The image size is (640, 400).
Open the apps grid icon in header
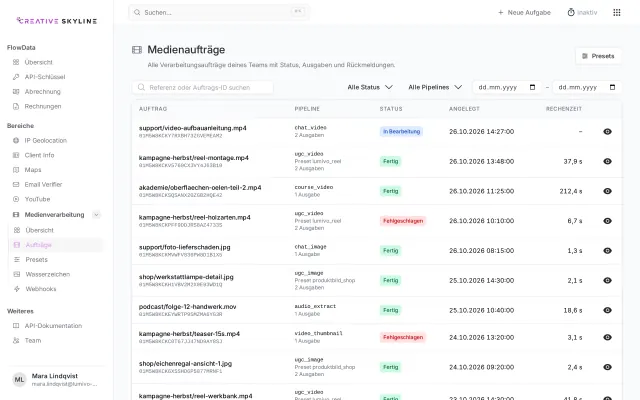616,13
